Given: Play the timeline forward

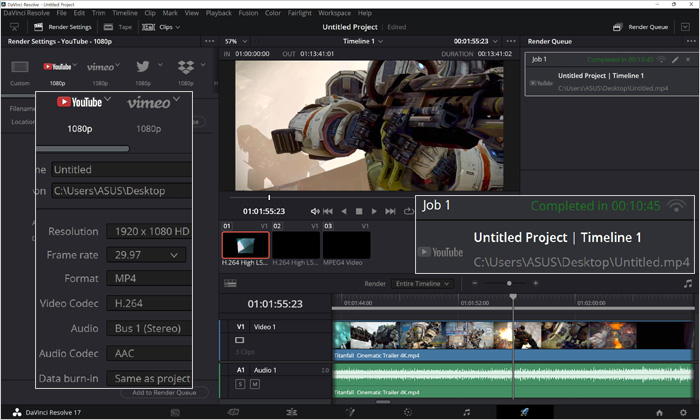Looking at the screenshot, I should point(374,211).
